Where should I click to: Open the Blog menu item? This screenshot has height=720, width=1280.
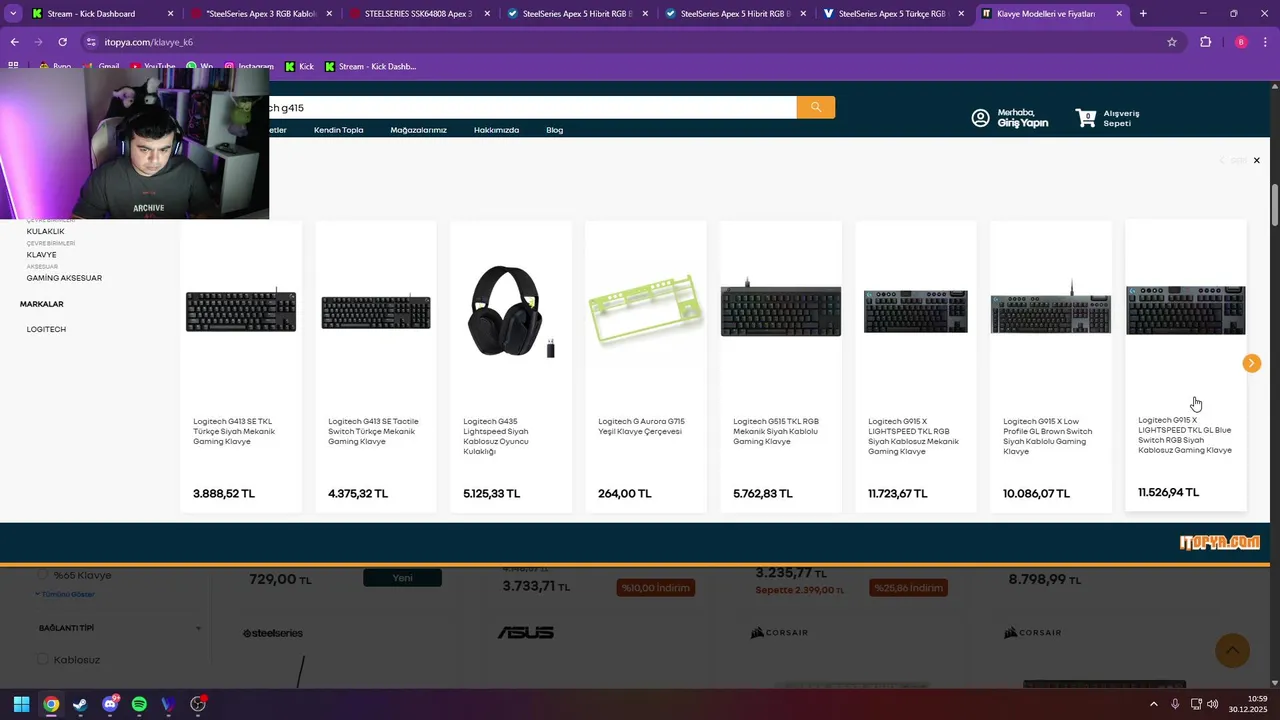[554, 130]
